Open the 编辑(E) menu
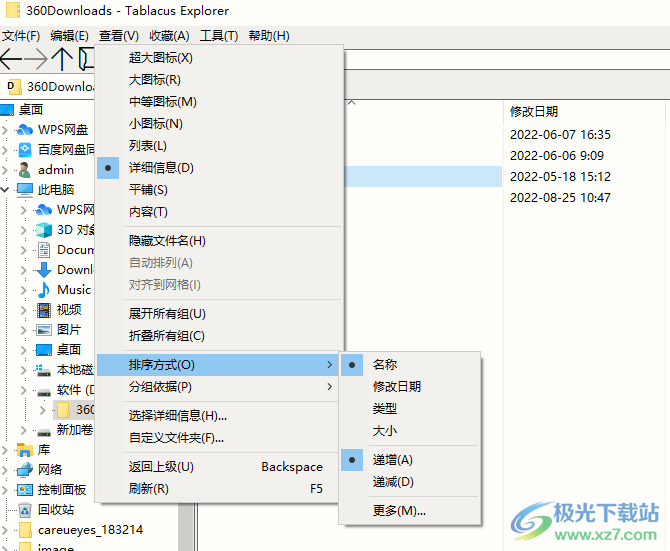Image resolution: width=670 pixels, height=551 pixels. 69,36
